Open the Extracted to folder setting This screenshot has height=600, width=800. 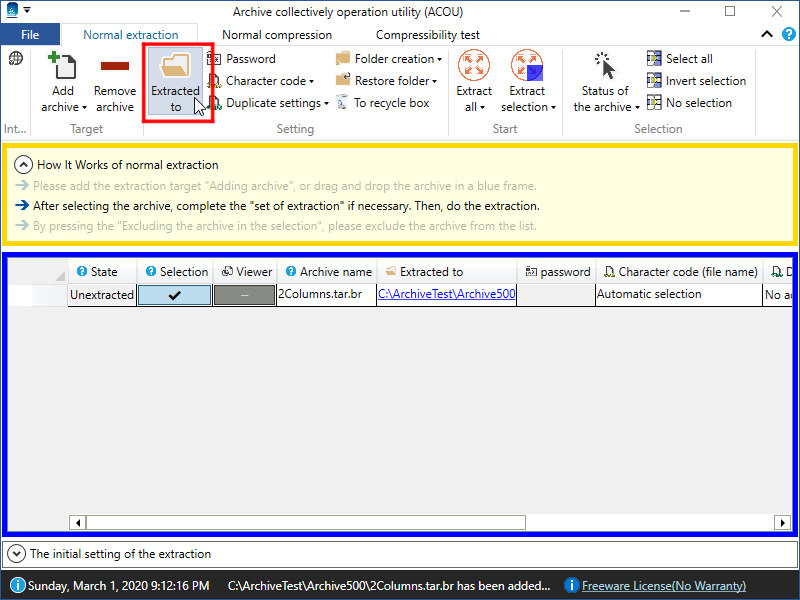coord(175,82)
